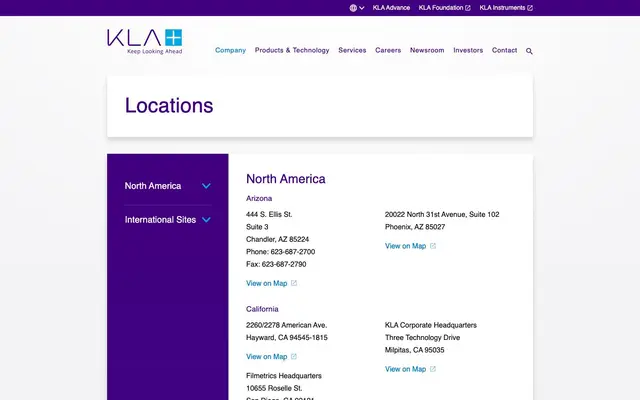Open the globe language selector
Viewport: 640px width, 400px height.
click(x=353, y=8)
